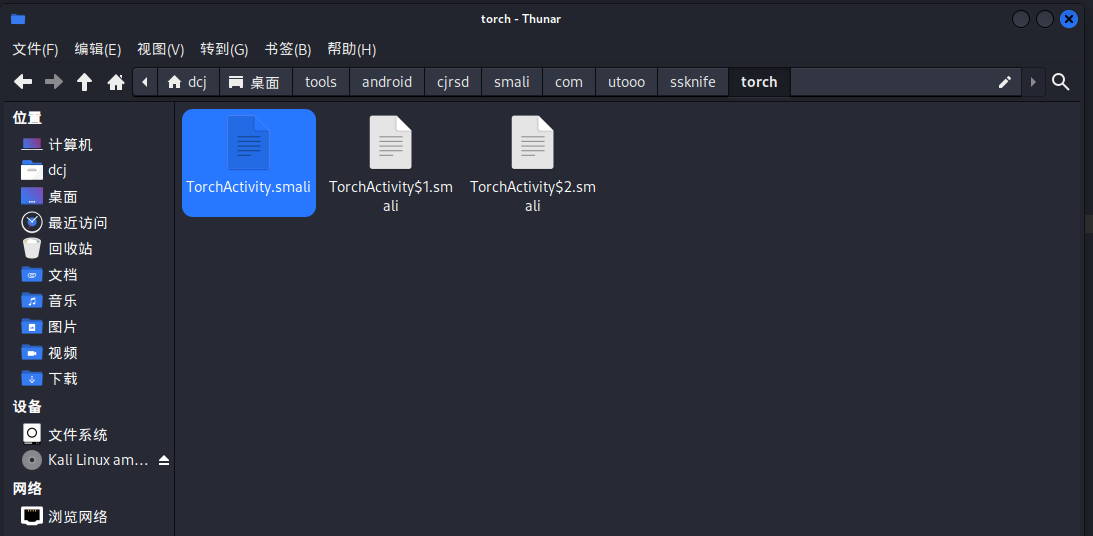Jump to ssknife in the path bar

693,82
